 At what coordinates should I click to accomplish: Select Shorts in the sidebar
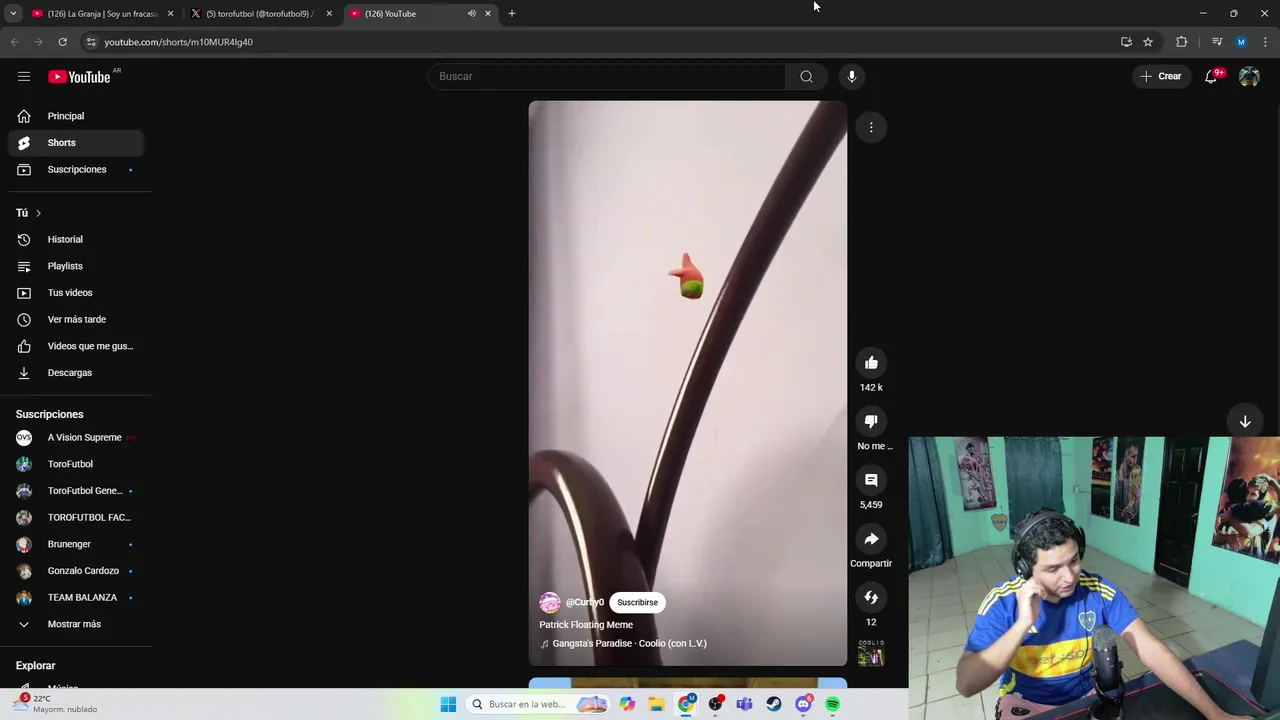point(76,143)
